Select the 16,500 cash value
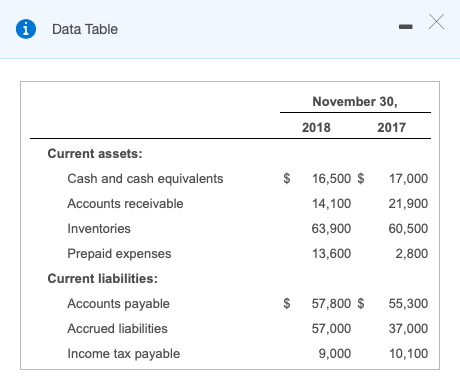460x387 pixels. point(331,179)
